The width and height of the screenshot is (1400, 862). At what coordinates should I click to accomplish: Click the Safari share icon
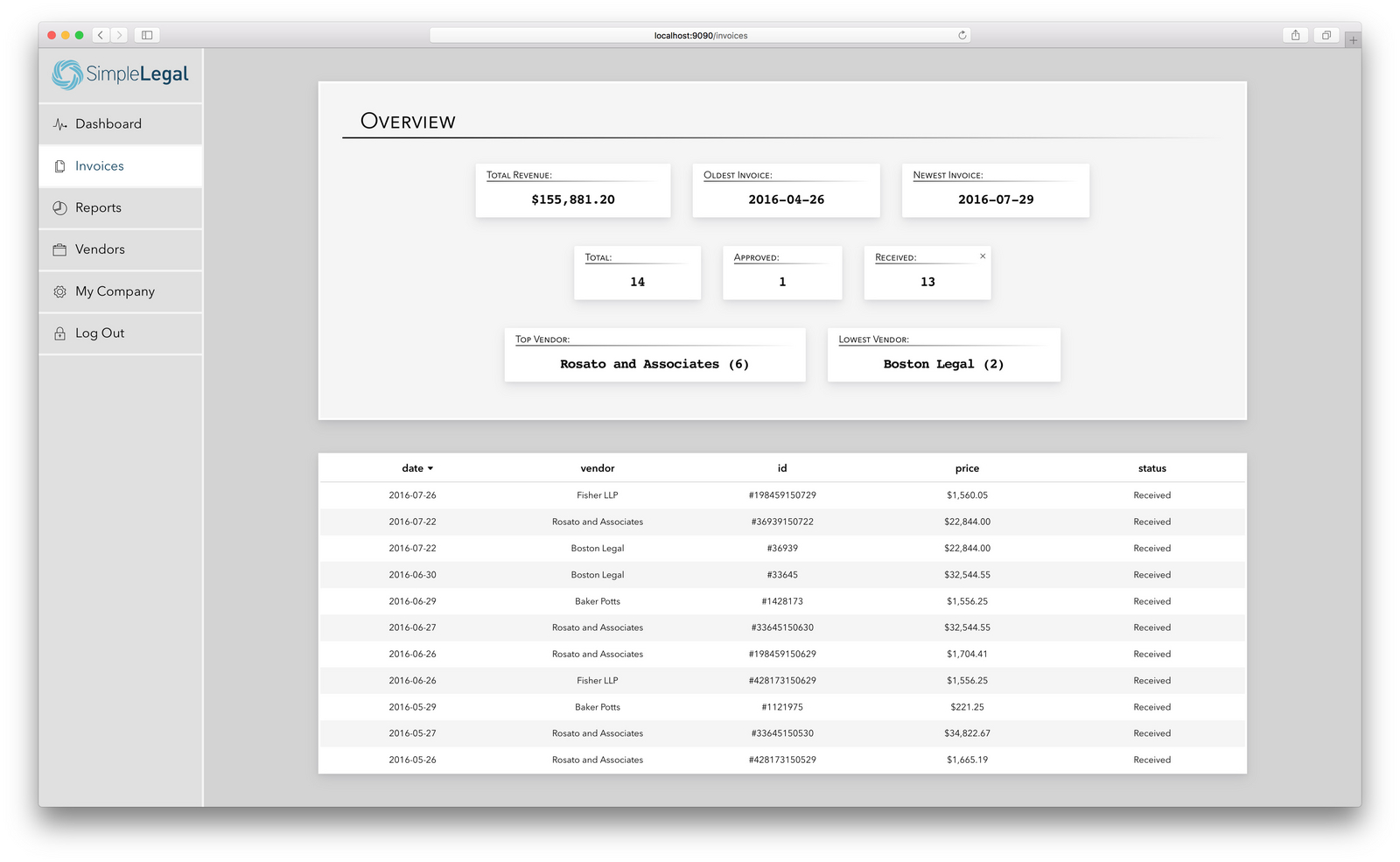tap(1295, 35)
